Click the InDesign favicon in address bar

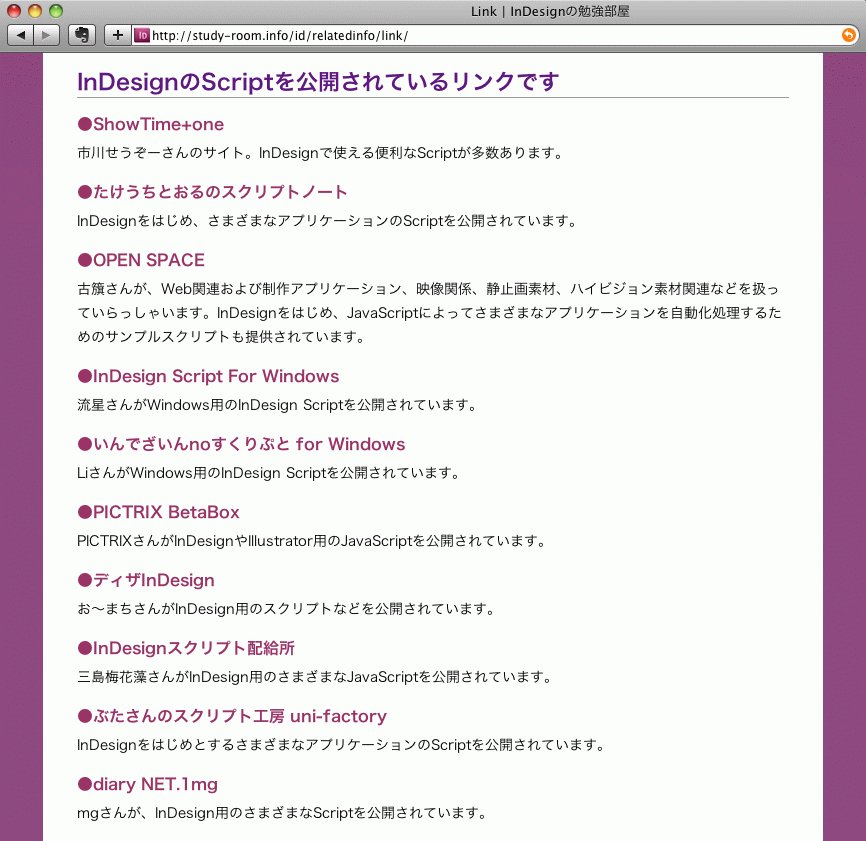pos(142,35)
